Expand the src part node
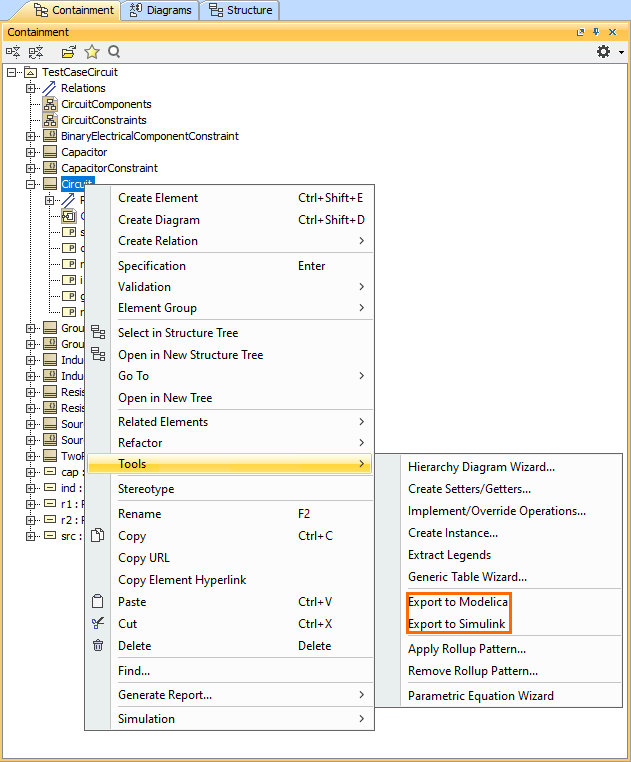Screen dimensions: 631x762 click(x=31, y=537)
